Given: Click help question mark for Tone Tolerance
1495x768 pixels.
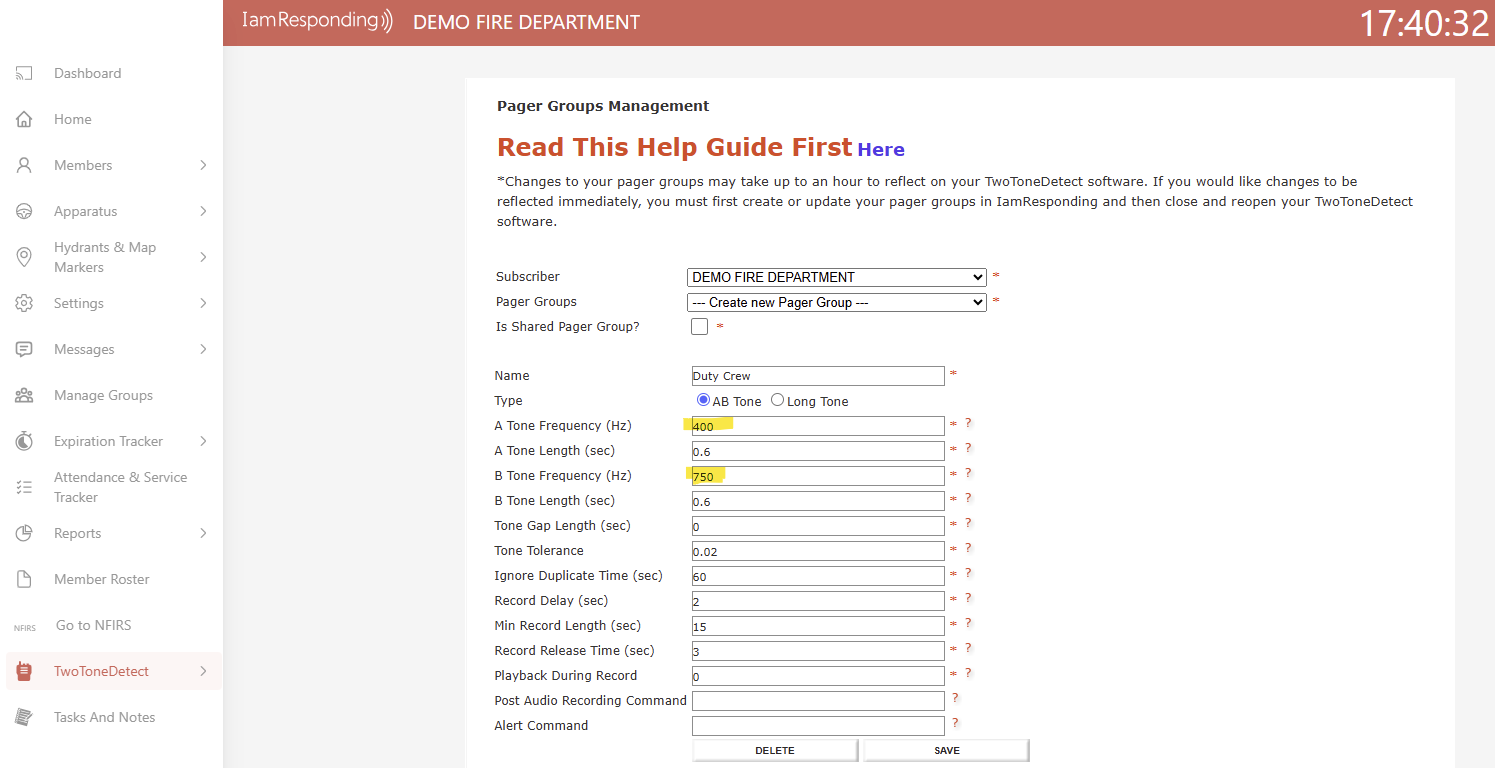Looking at the screenshot, I should coord(968,549).
